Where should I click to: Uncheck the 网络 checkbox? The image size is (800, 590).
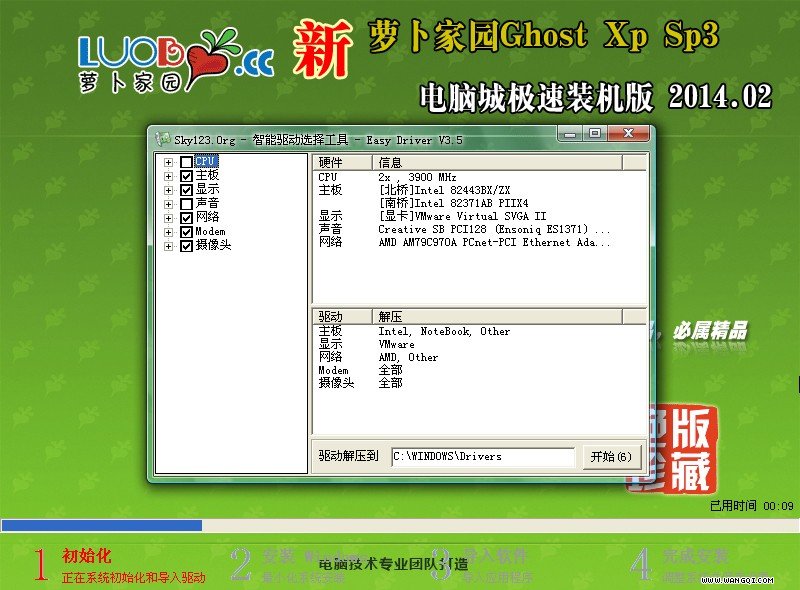point(186,218)
